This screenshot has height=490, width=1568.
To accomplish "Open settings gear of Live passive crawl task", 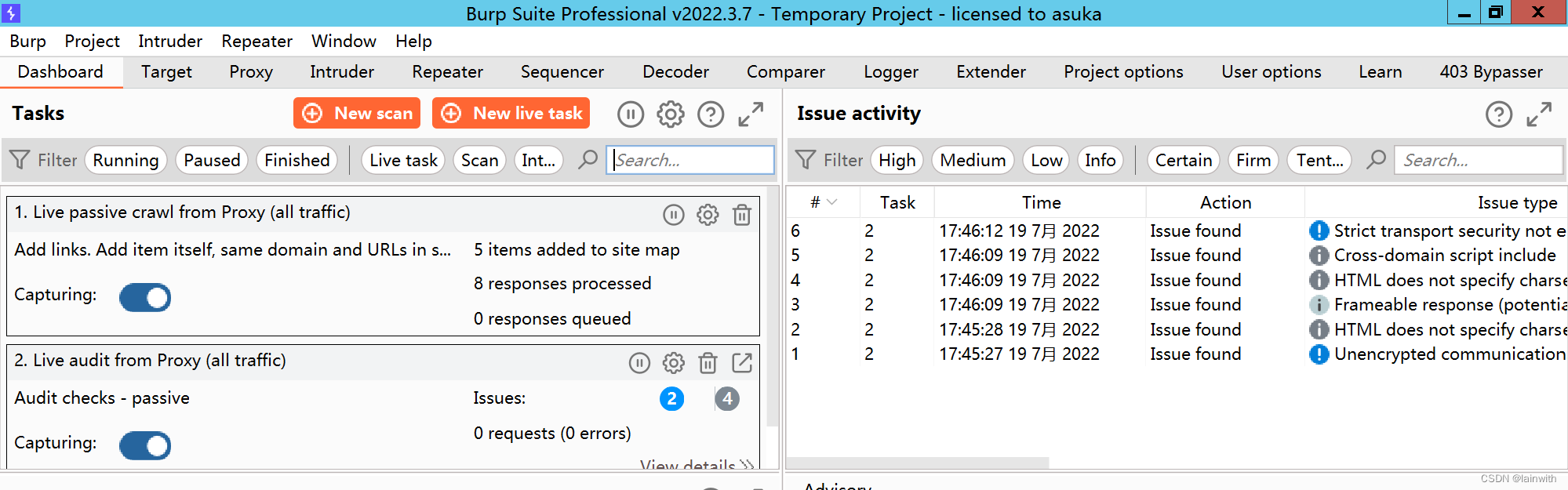I will [708, 215].
